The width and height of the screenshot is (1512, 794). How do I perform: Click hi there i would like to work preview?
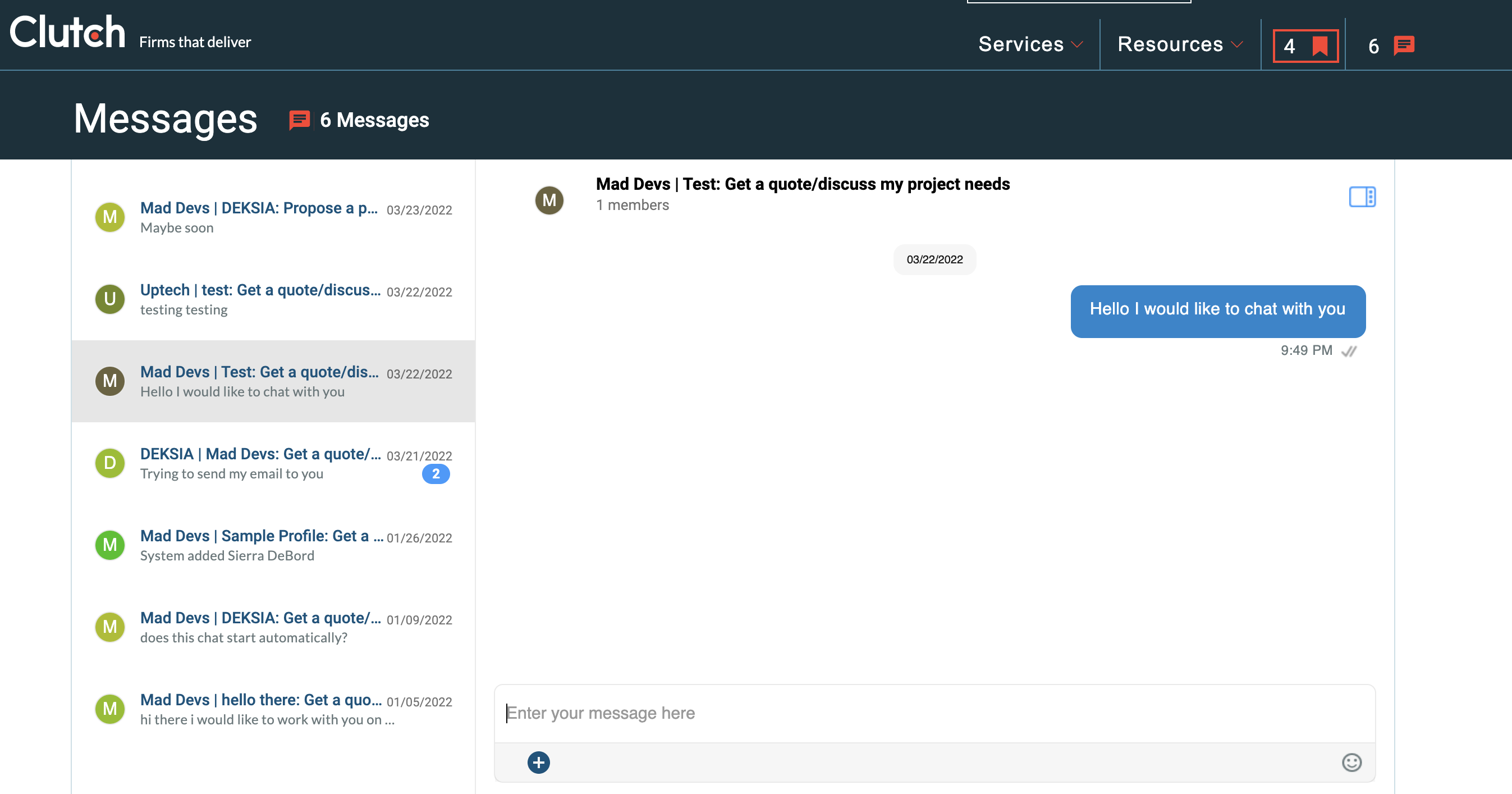pos(267,719)
